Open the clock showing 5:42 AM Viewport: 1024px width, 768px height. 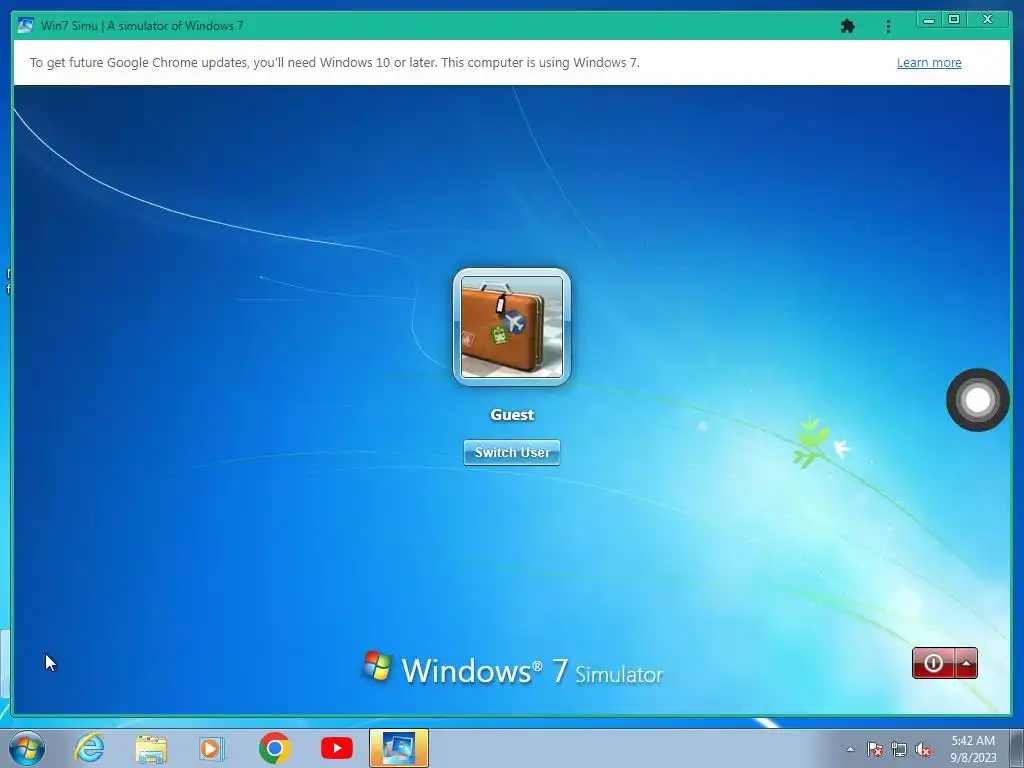pyautogui.click(x=973, y=748)
